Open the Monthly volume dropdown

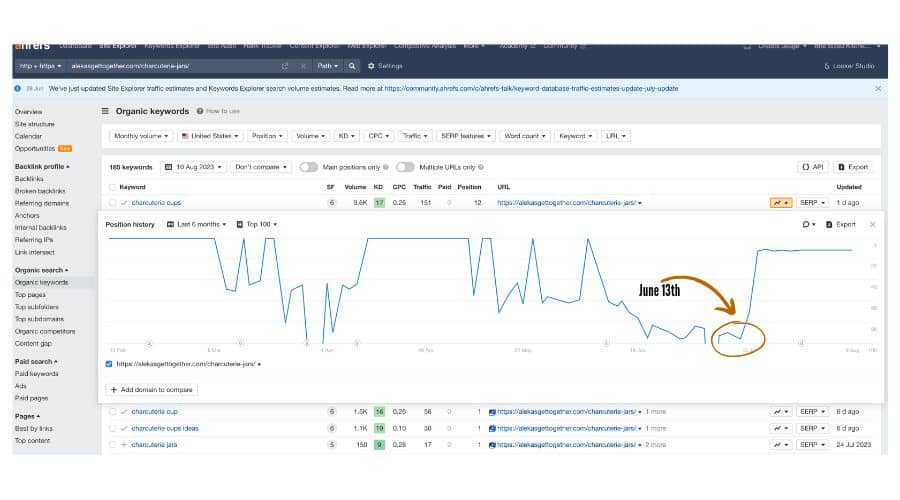(x=141, y=136)
